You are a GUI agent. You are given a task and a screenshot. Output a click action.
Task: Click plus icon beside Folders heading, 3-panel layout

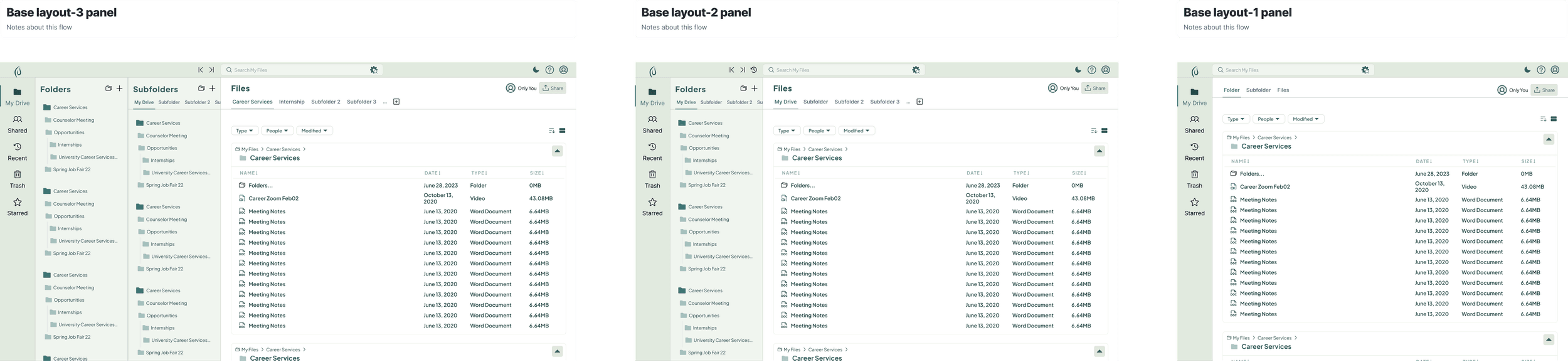coord(119,88)
